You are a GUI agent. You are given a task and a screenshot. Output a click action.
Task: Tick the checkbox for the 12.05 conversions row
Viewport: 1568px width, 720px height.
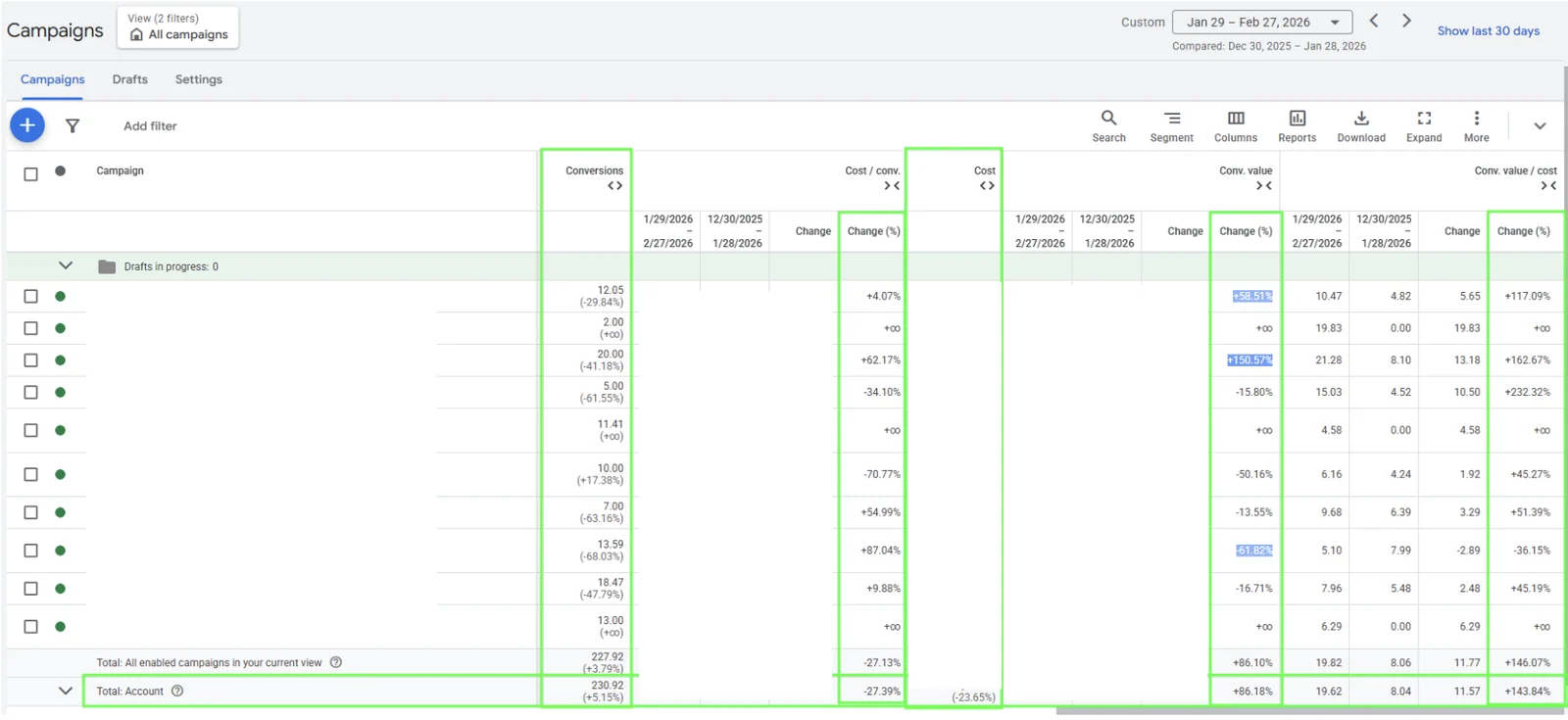[x=31, y=296]
